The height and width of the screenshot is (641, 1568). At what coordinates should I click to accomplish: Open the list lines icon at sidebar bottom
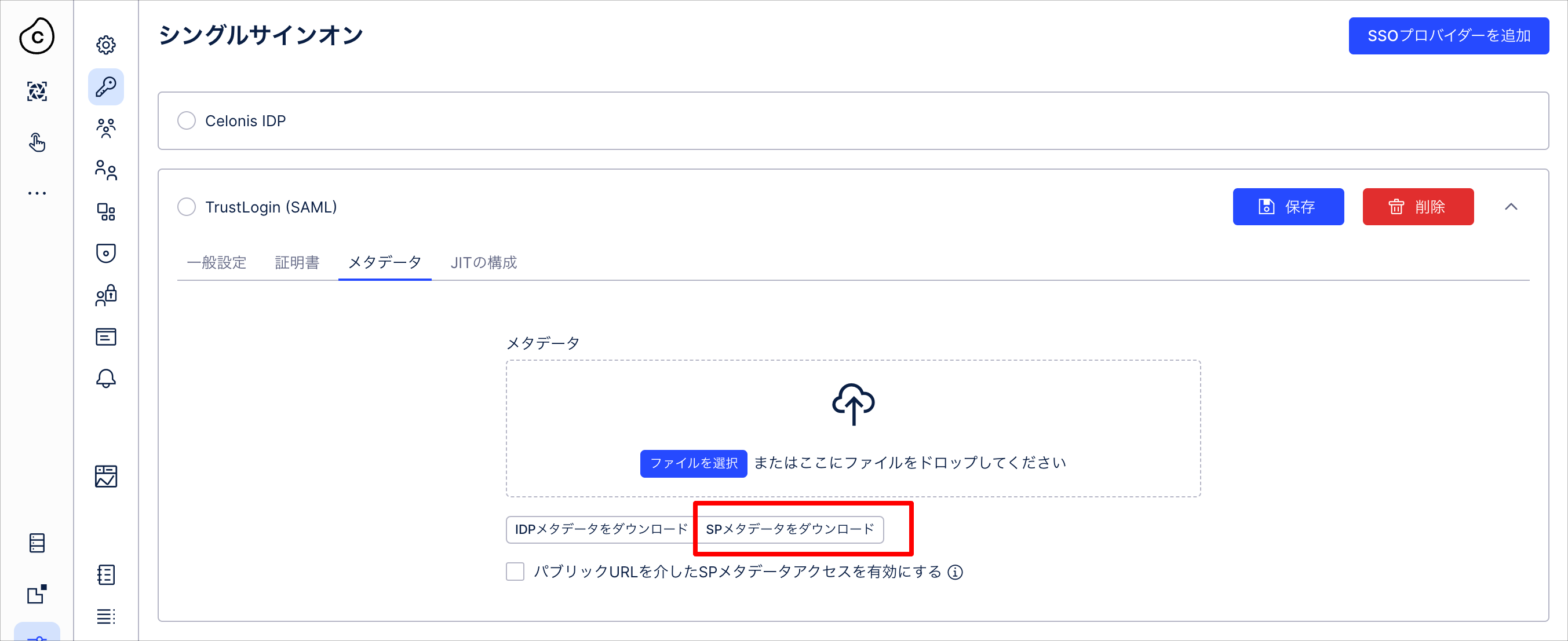pos(106,616)
